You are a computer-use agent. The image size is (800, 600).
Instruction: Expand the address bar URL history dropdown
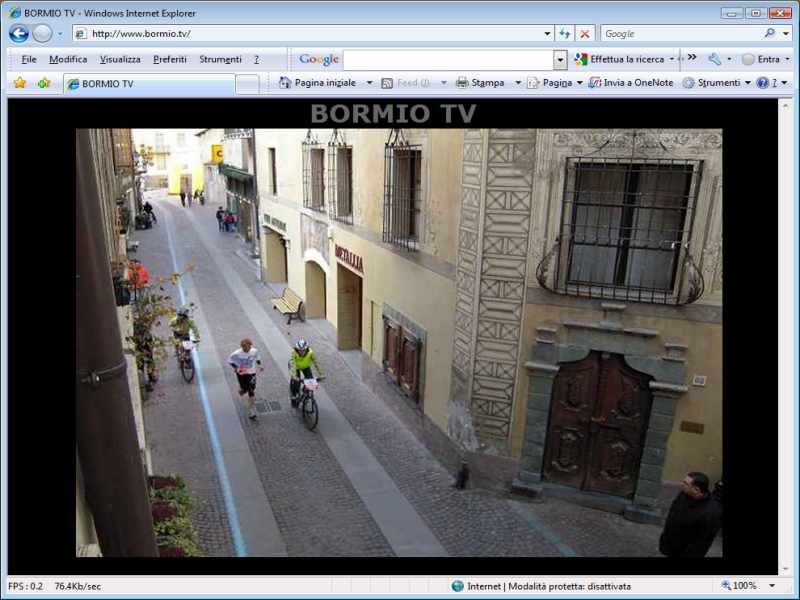click(547, 34)
